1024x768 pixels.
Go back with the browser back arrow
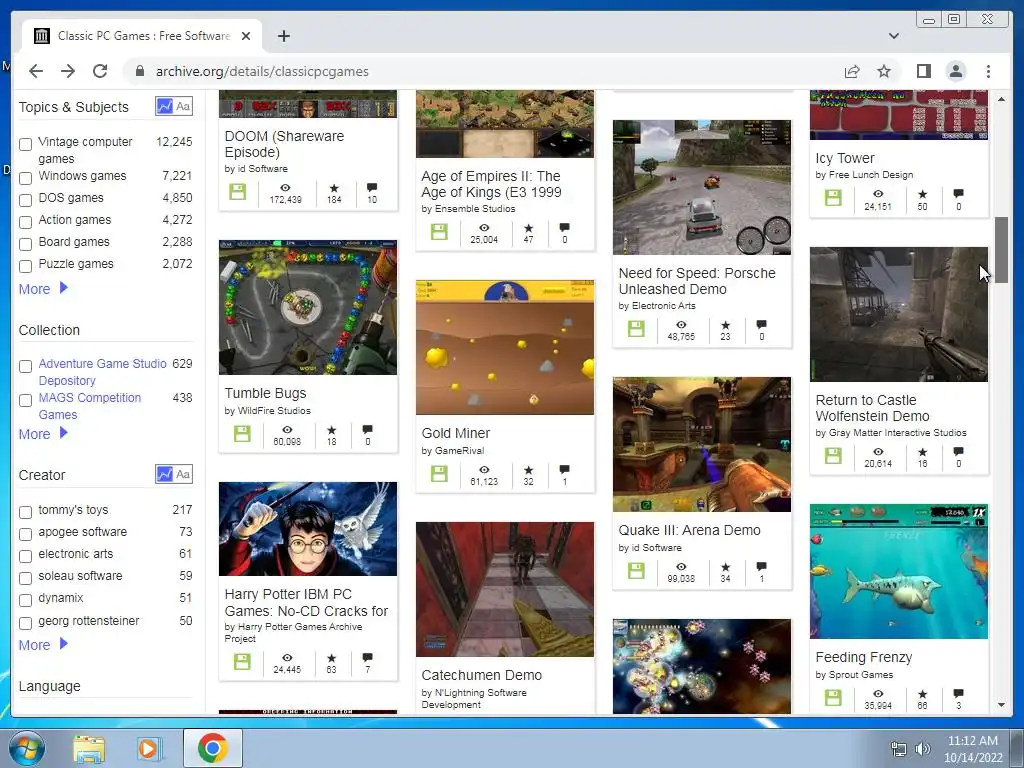tap(36, 71)
